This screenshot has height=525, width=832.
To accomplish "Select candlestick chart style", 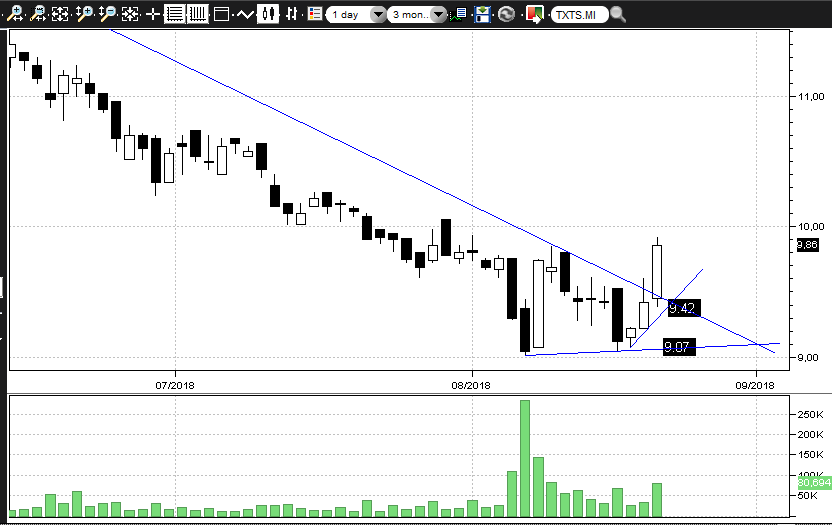I will [x=268, y=14].
